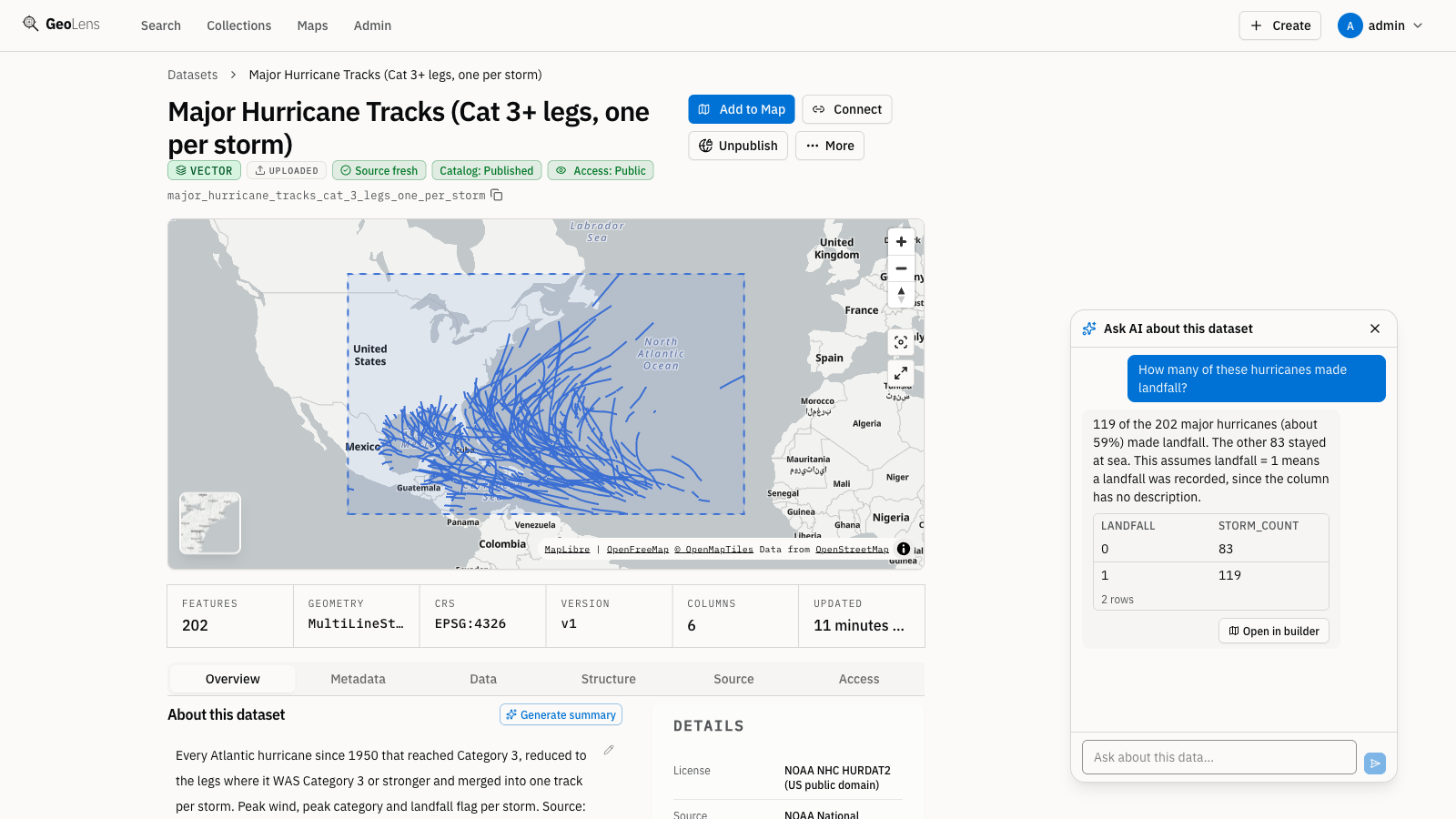1456x819 pixels.
Task: Edit the dataset description pencil
Action: 609,750
